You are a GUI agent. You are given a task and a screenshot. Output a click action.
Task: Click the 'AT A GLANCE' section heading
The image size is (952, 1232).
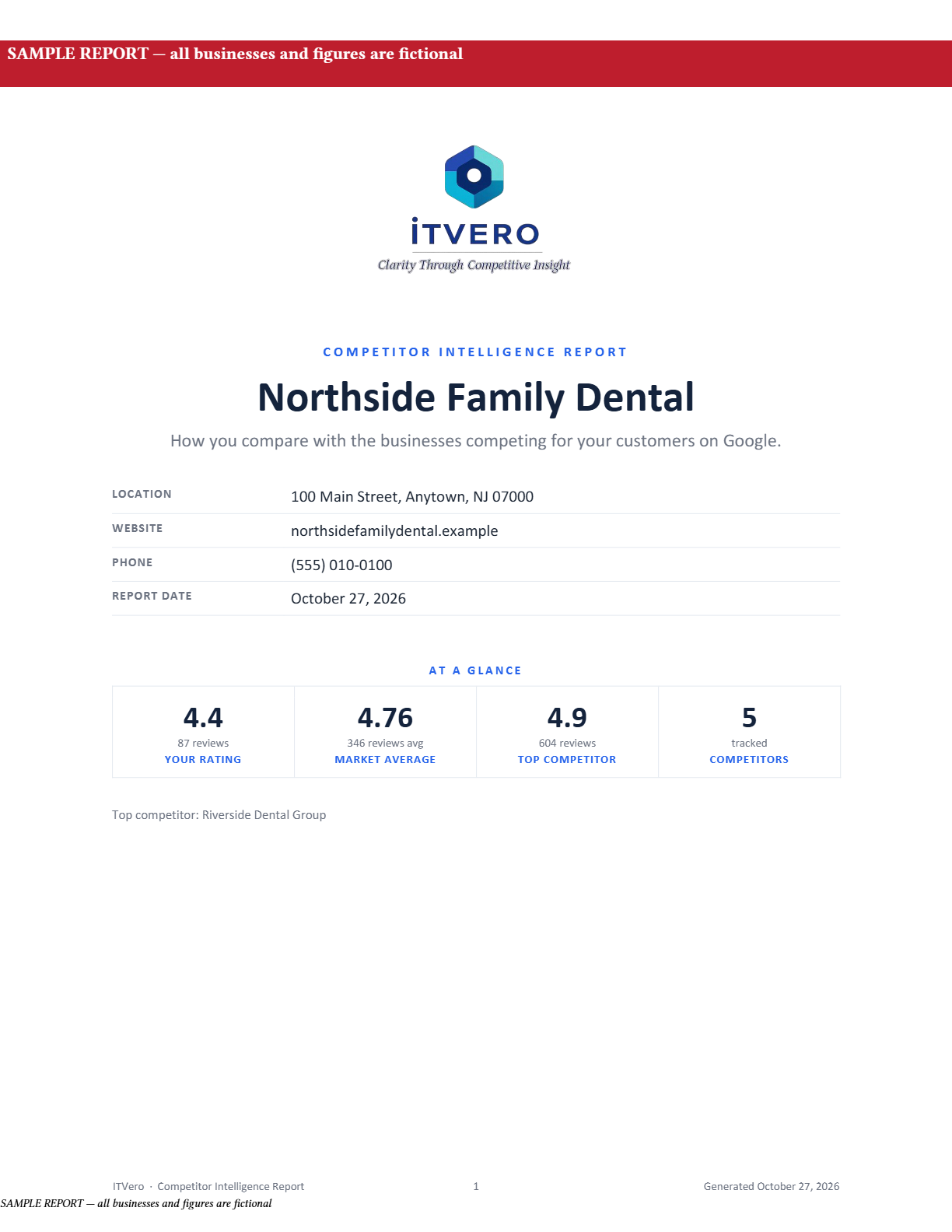pos(475,670)
